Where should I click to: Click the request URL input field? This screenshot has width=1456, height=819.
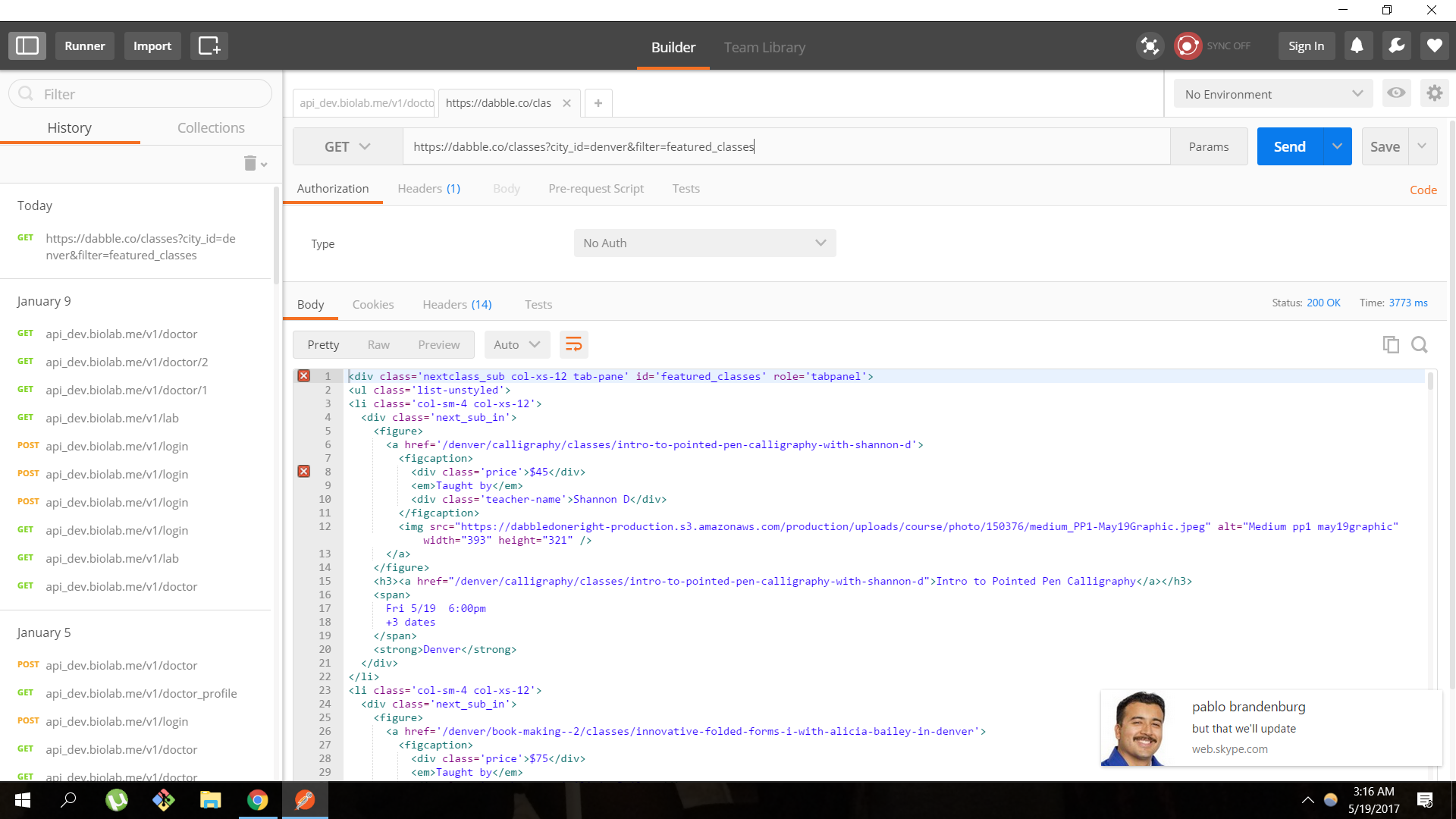786,147
